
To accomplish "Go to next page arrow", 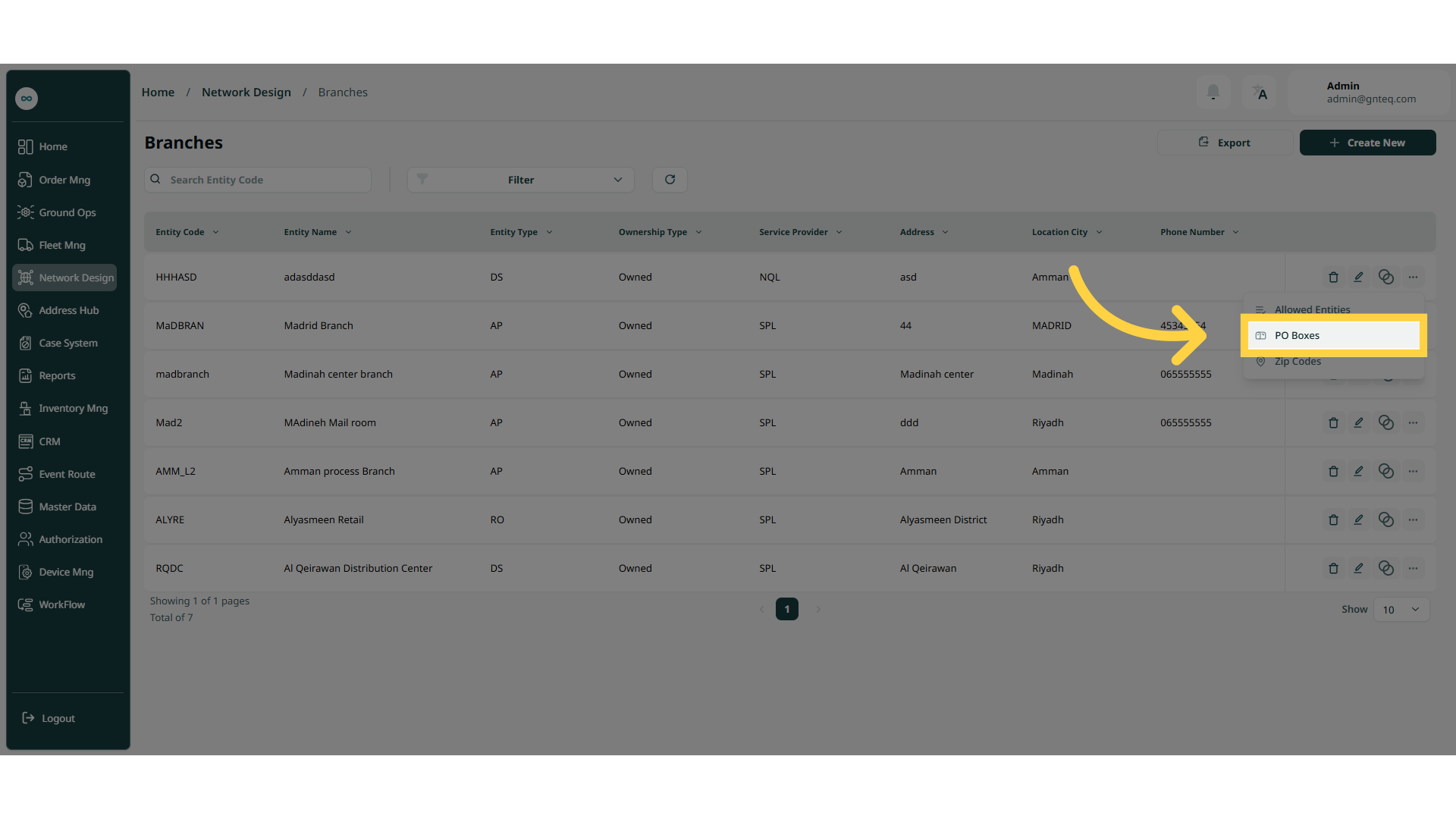I will click(818, 609).
